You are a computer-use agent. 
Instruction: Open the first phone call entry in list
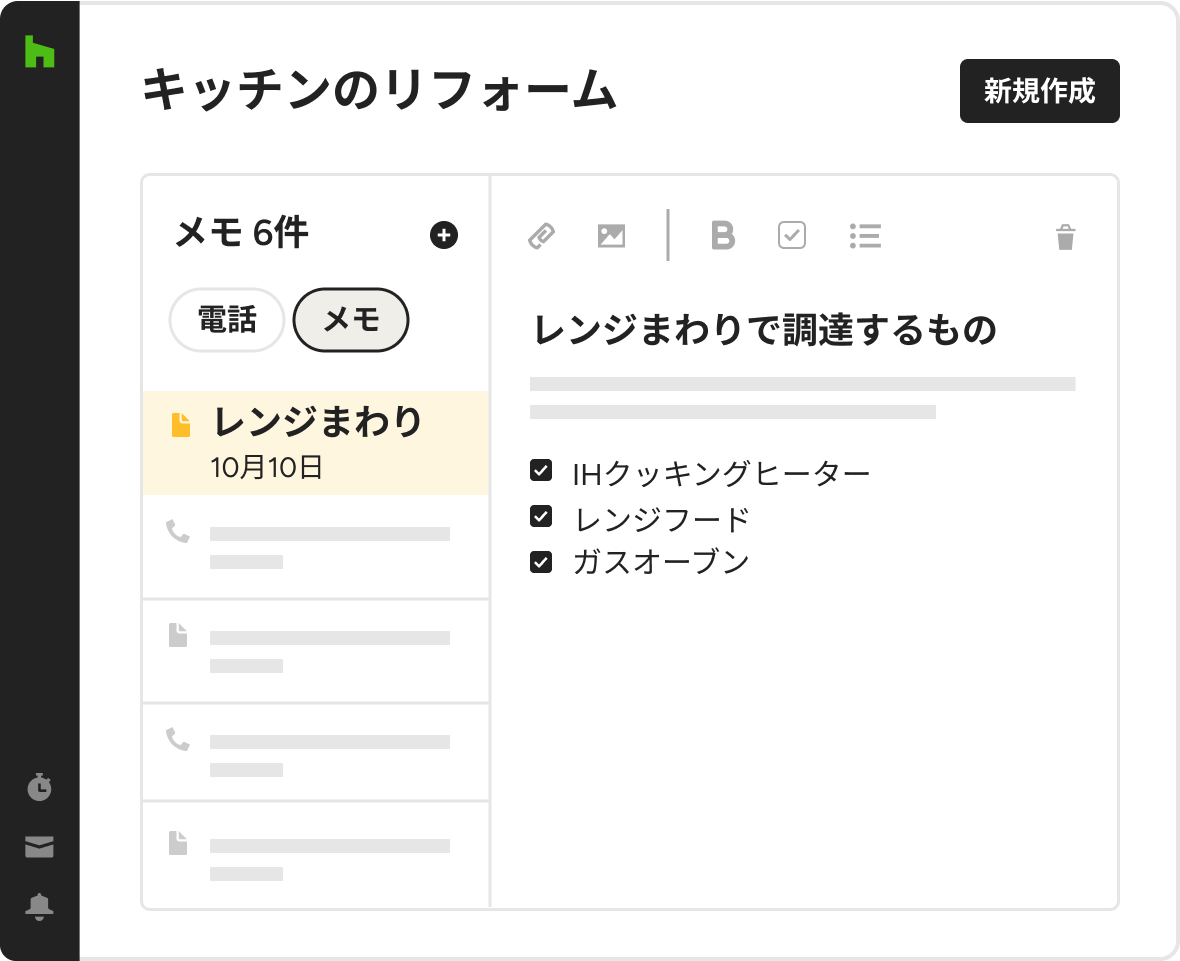coord(316,546)
